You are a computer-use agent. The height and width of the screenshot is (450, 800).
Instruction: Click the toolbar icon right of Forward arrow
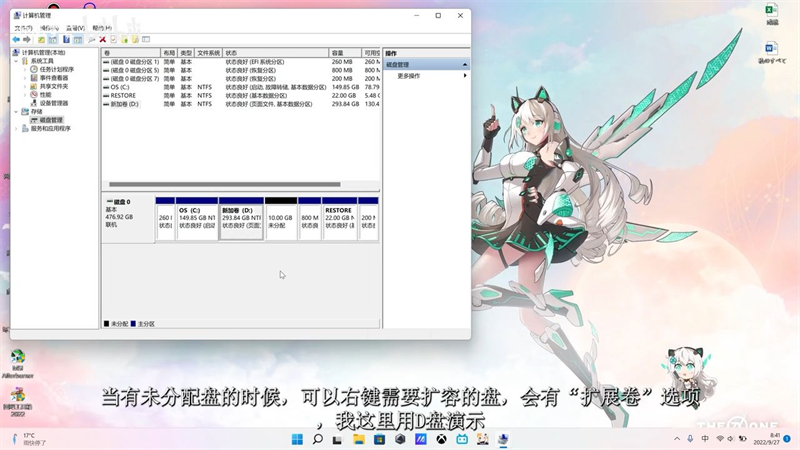(41, 39)
